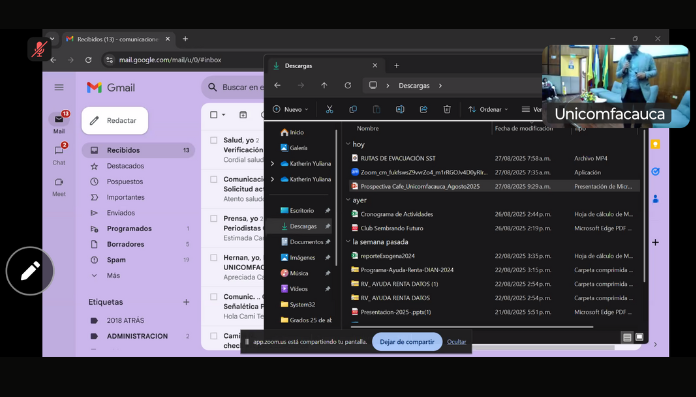
Task: Reload the Gmail page in Chrome
Action: (x=88, y=60)
